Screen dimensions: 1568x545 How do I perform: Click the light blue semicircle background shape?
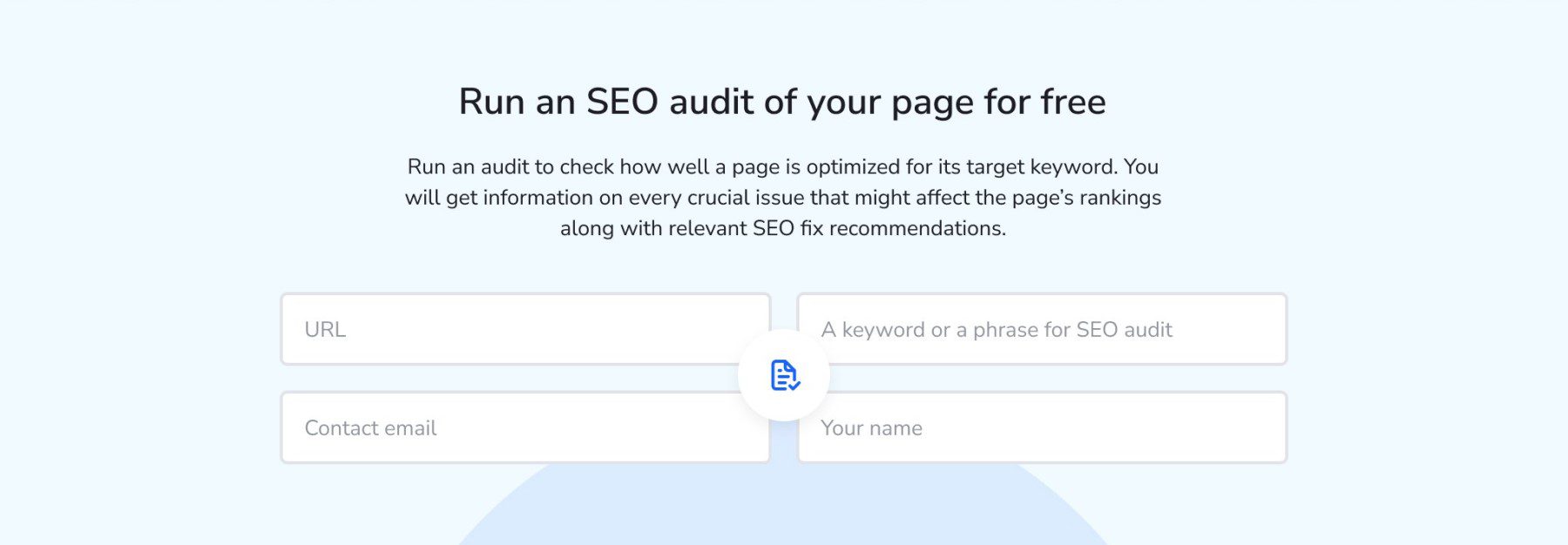[782, 509]
